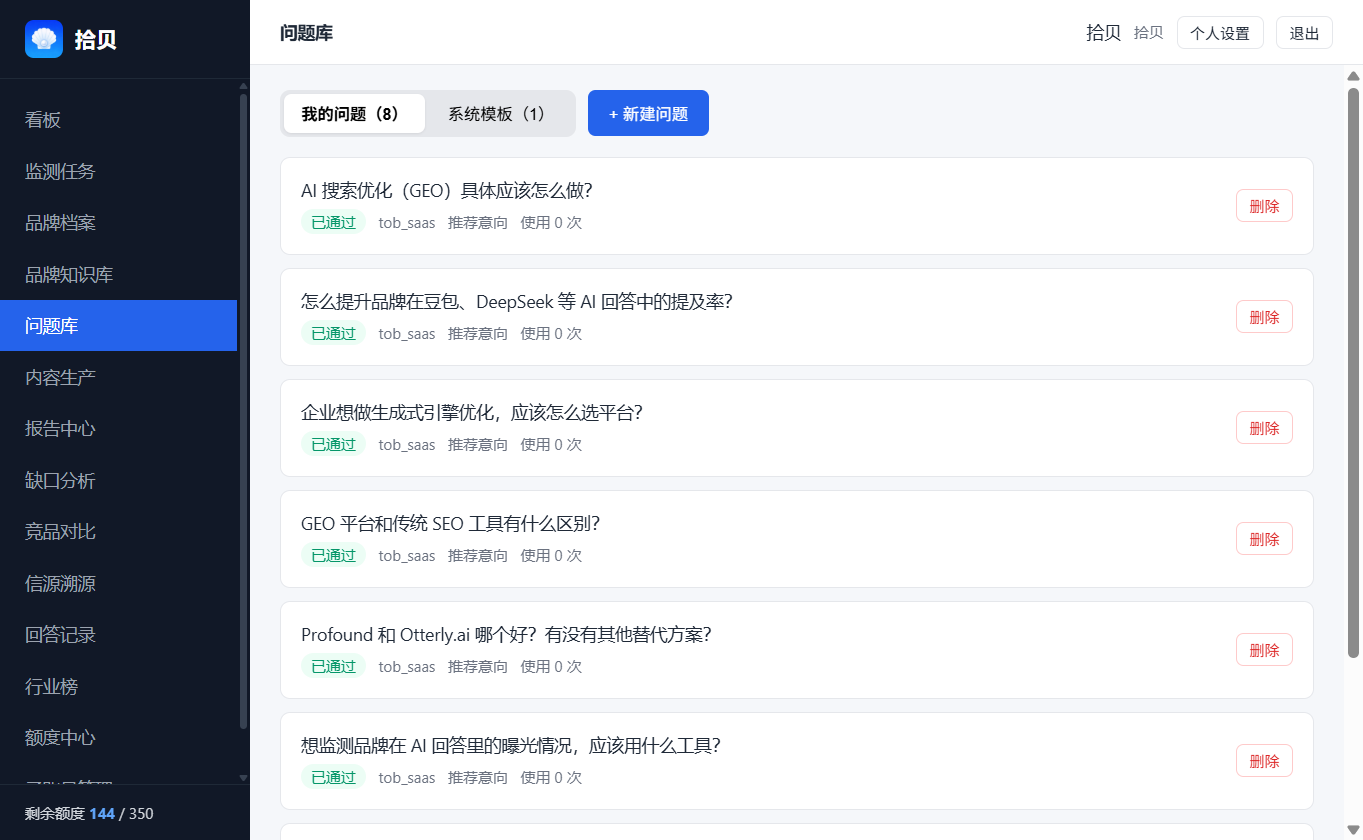Open 个人设置
This screenshot has height=840, width=1363.
click(x=1220, y=33)
